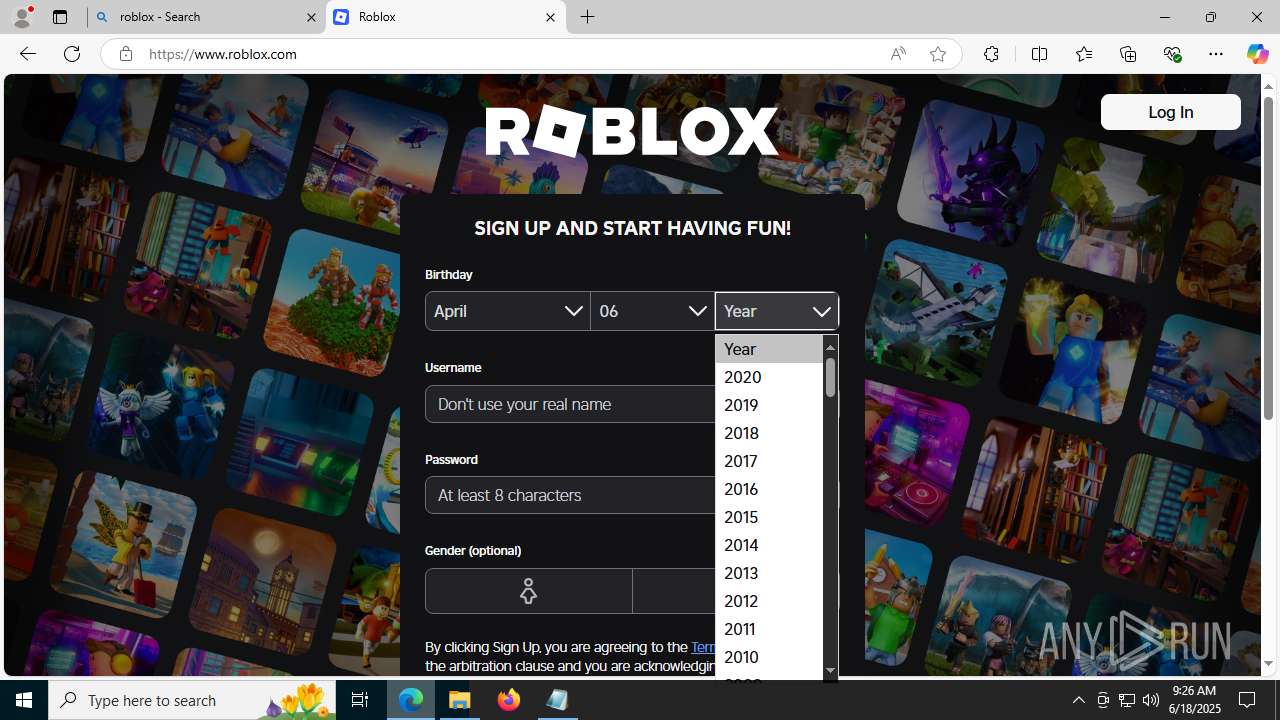Focus the Password input field

(x=570, y=495)
